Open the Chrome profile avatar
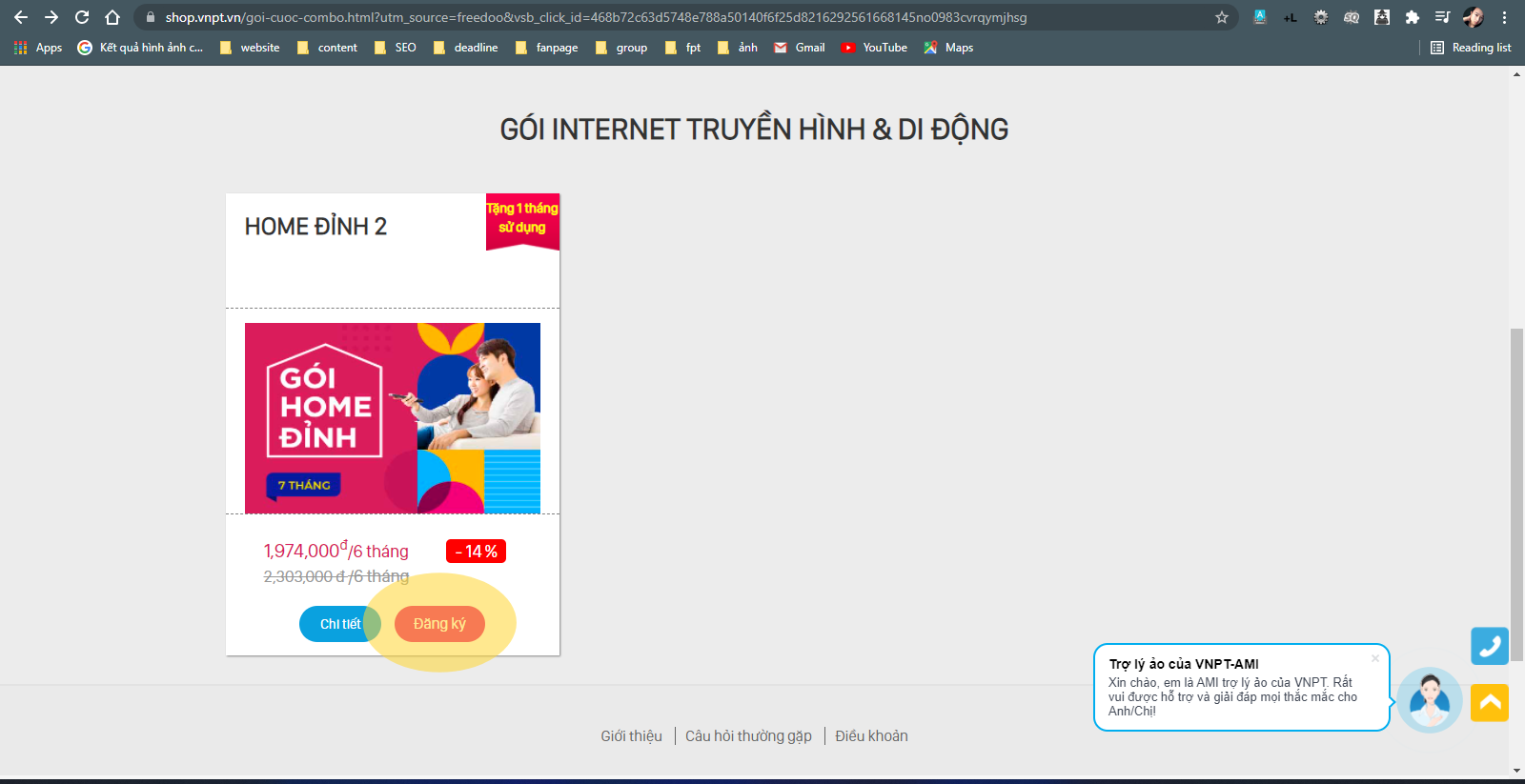Viewport: 1525px width, 784px height. 1474,17
